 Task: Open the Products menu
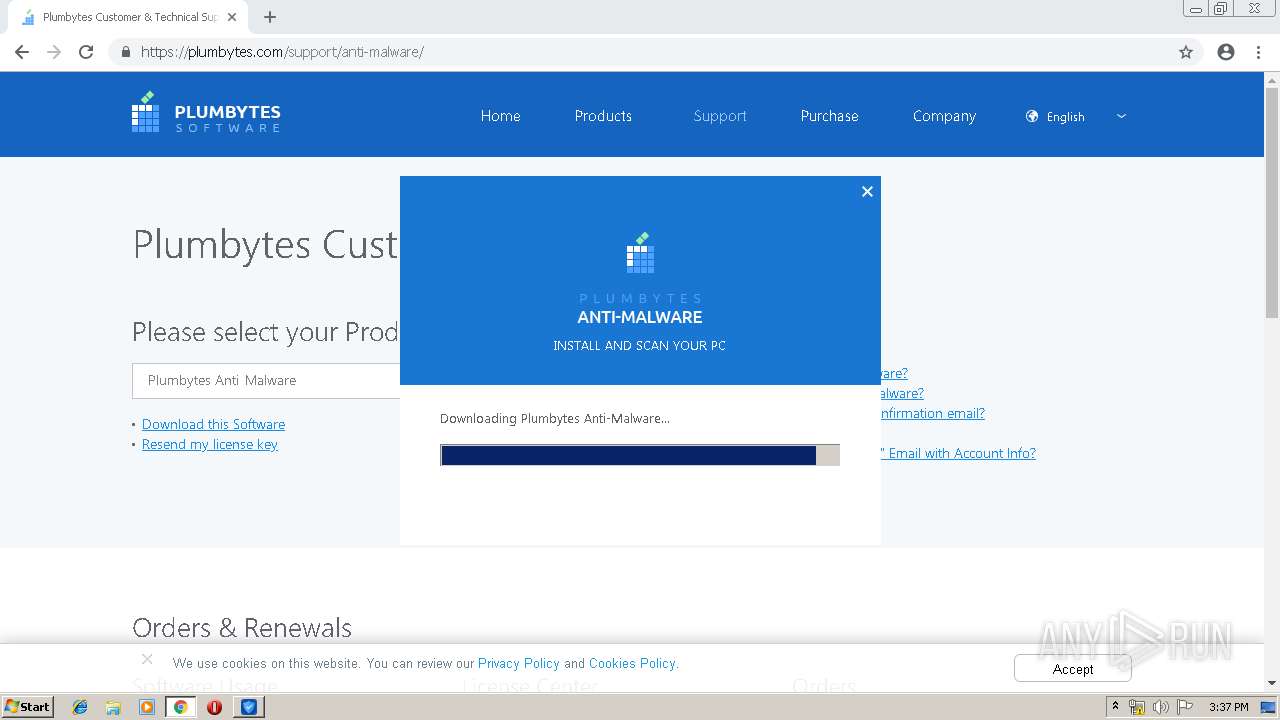603,116
